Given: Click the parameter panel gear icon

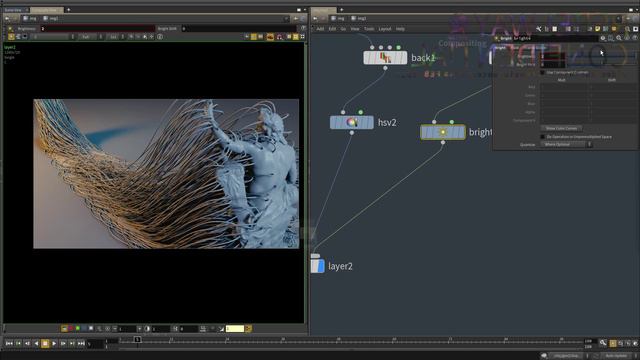Looking at the screenshot, I should click(603, 38).
